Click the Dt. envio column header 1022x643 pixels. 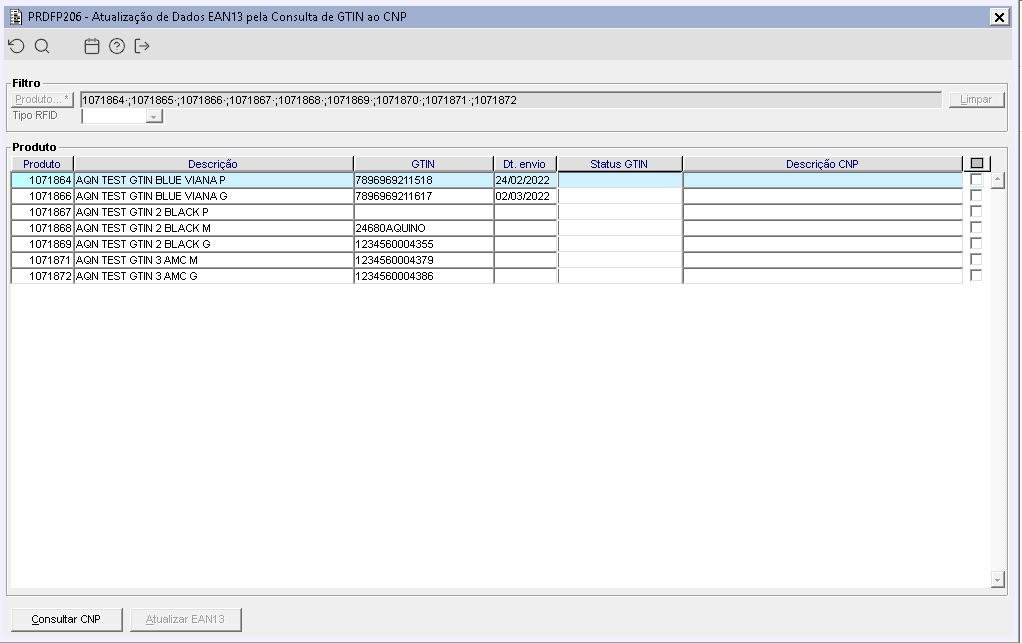[525, 164]
